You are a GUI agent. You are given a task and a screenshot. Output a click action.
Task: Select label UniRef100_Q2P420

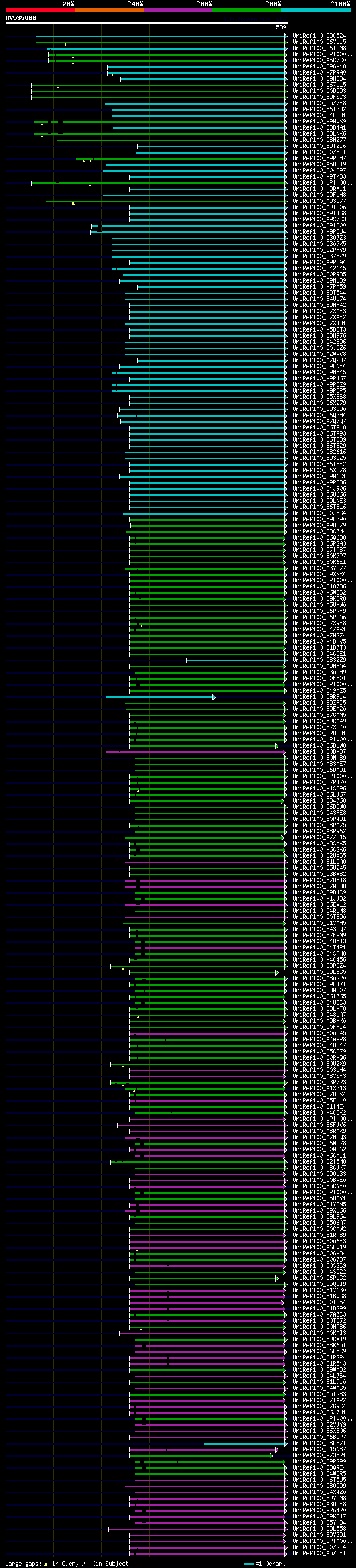point(319,783)
